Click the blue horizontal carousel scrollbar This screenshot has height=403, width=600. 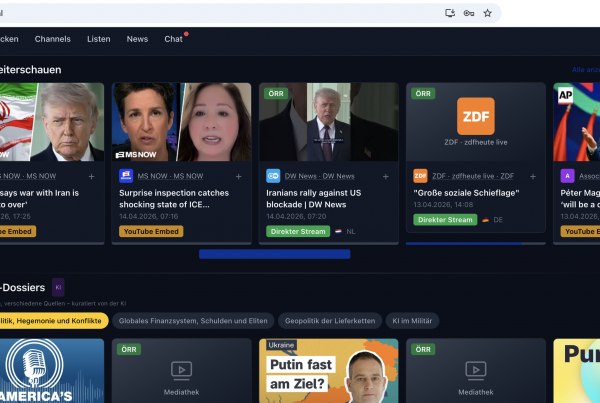[274, 254]
